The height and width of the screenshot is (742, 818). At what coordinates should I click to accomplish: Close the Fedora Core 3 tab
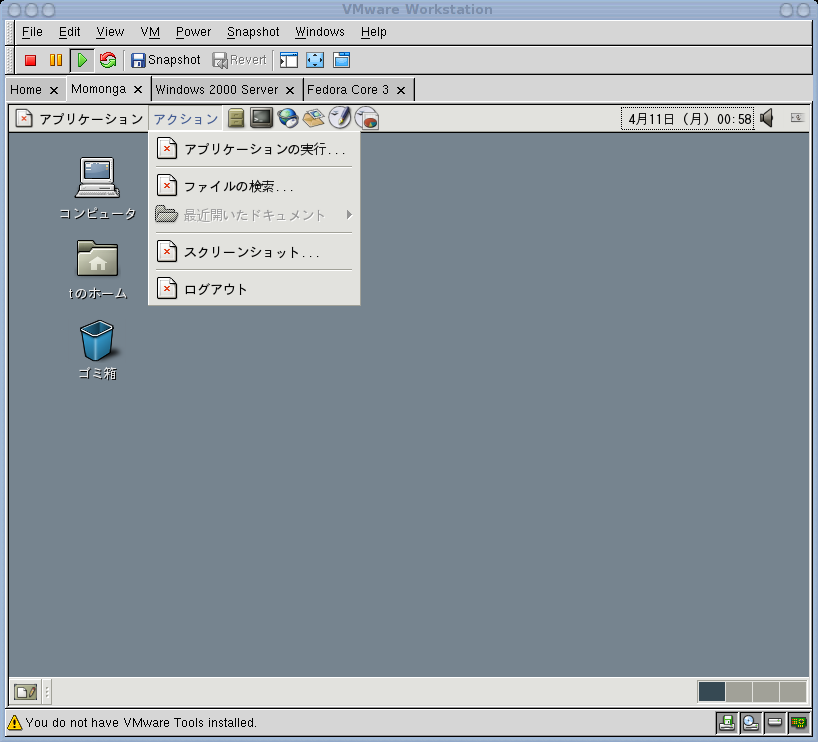click(x=401, y=90)
